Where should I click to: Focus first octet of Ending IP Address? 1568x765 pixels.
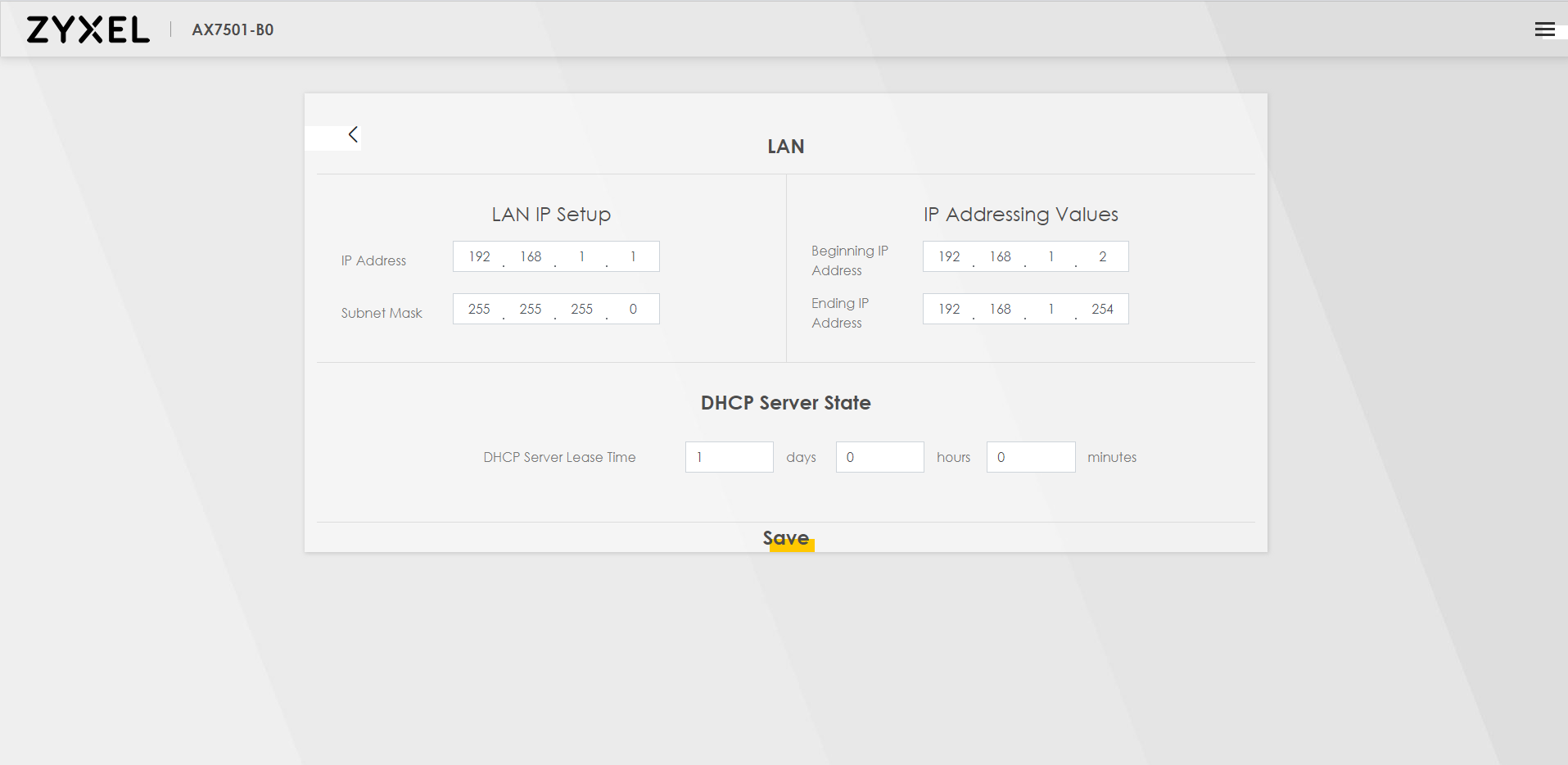click(949, 309)
